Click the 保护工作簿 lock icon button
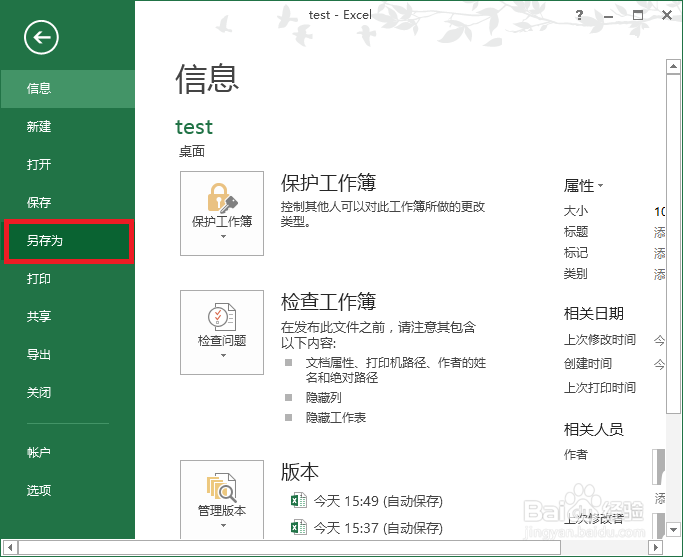Screen dimensions: 683x557 pos(222,213)
